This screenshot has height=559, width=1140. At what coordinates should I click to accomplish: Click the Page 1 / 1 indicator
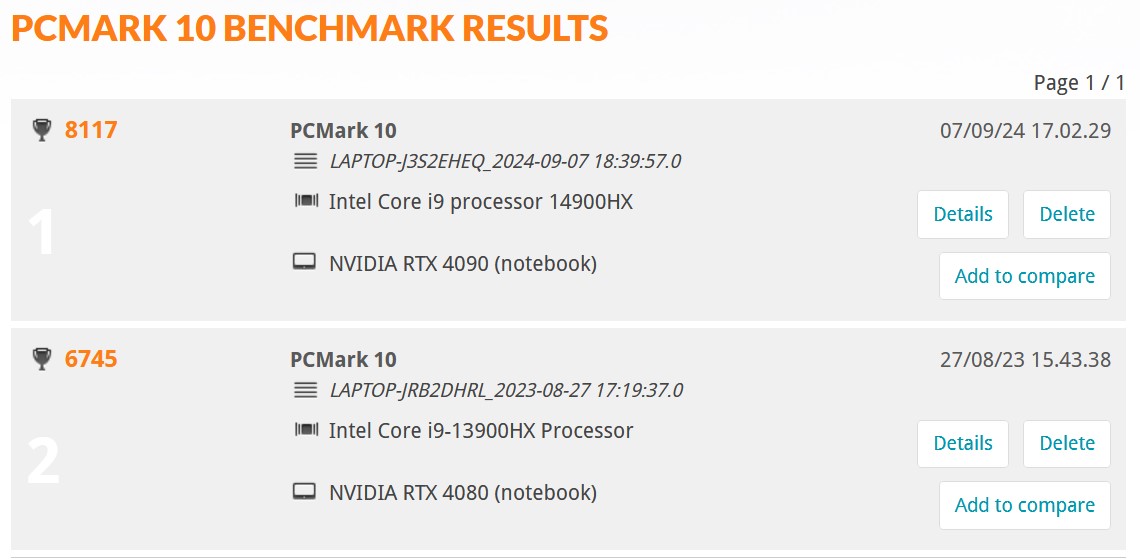pyautogui.click(x=1079, y=83)
